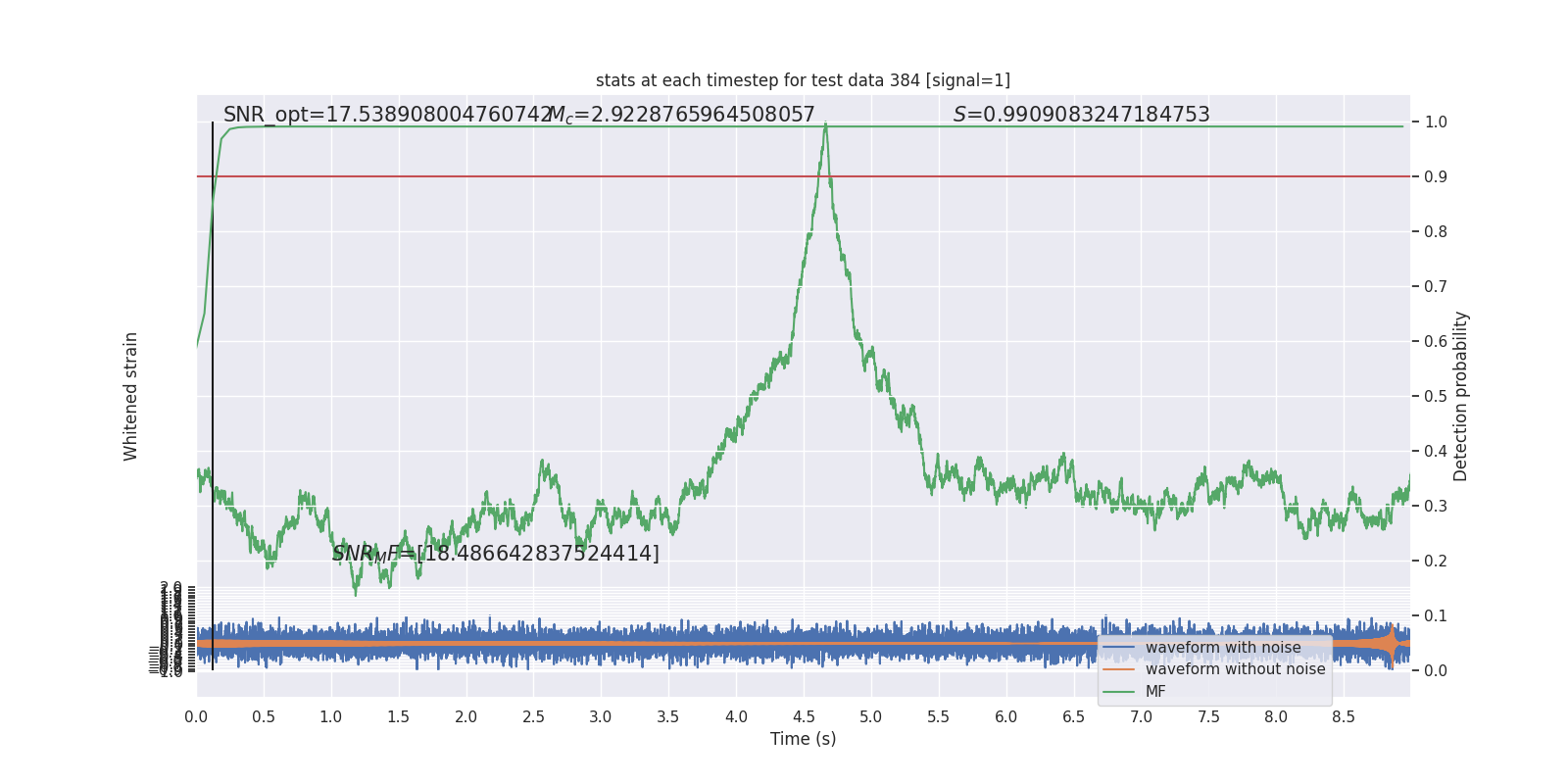This screenshot has width=1568, height=784.
Task: Click the x-axis tick label 8.5
Action: click(1344, 717)
